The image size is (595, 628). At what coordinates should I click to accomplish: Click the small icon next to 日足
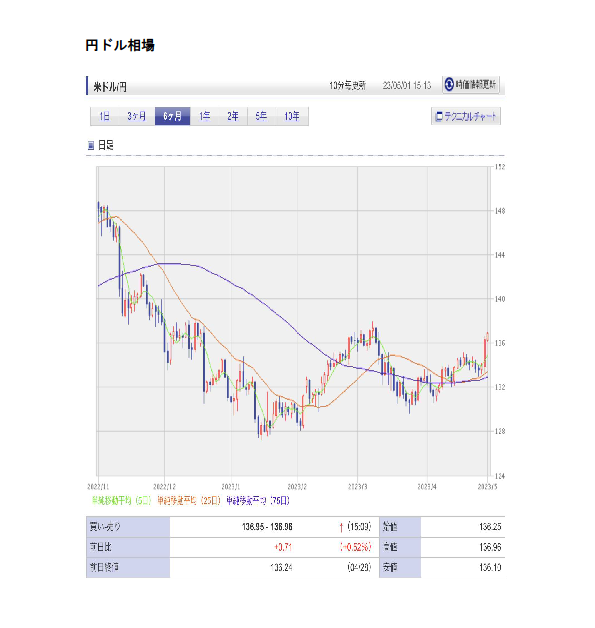click(x=90, y=145)
